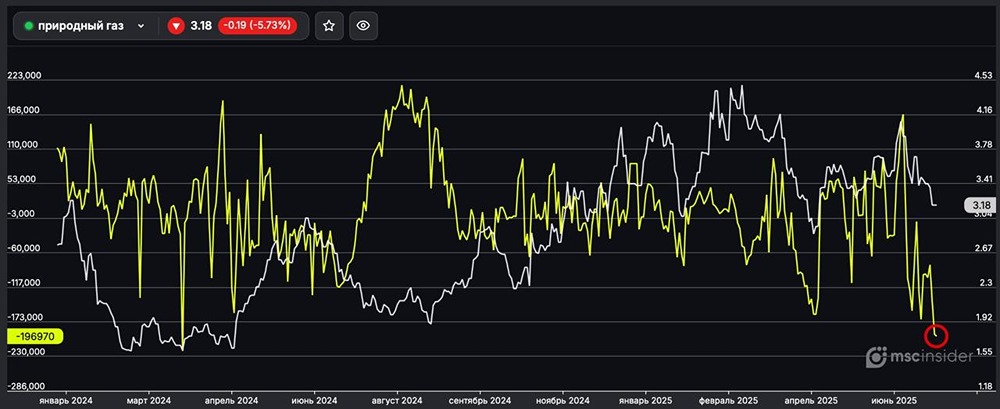Screen dimensions: 1000x409
Task: Click the 3.18 price value in header
Action: pyautogui.click(x=202, y=26)
